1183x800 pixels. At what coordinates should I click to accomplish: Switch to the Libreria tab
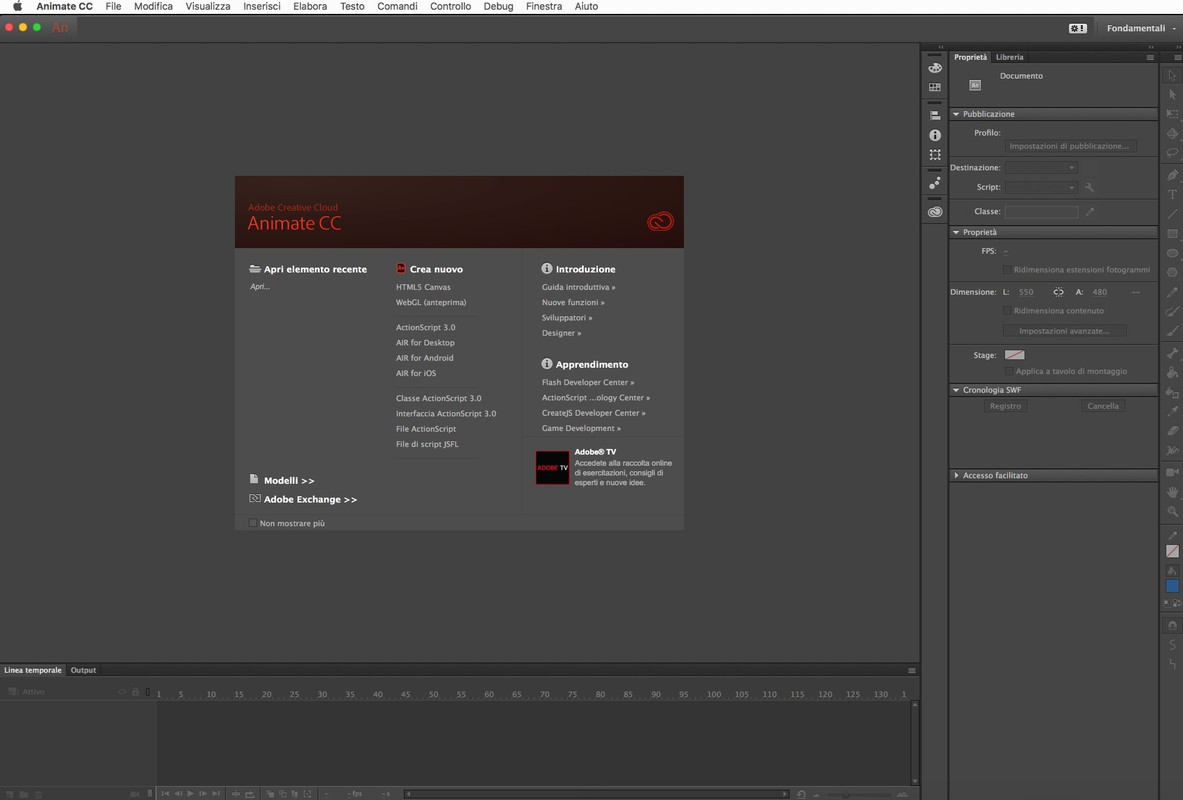(x=1009, y=57)
